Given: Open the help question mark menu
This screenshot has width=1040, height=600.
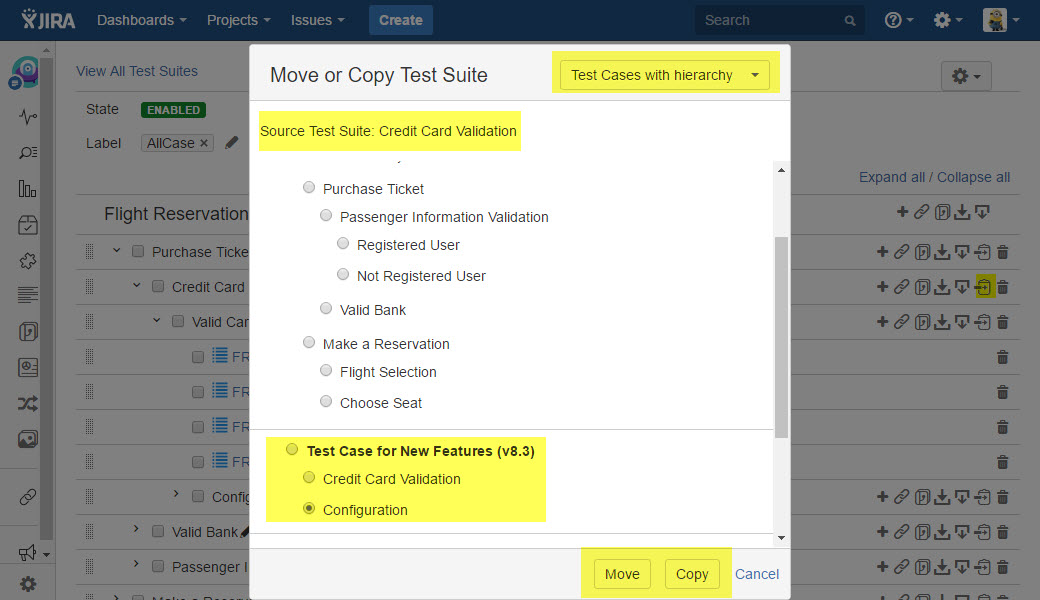Looking at the screenshot, I should 899,20.
